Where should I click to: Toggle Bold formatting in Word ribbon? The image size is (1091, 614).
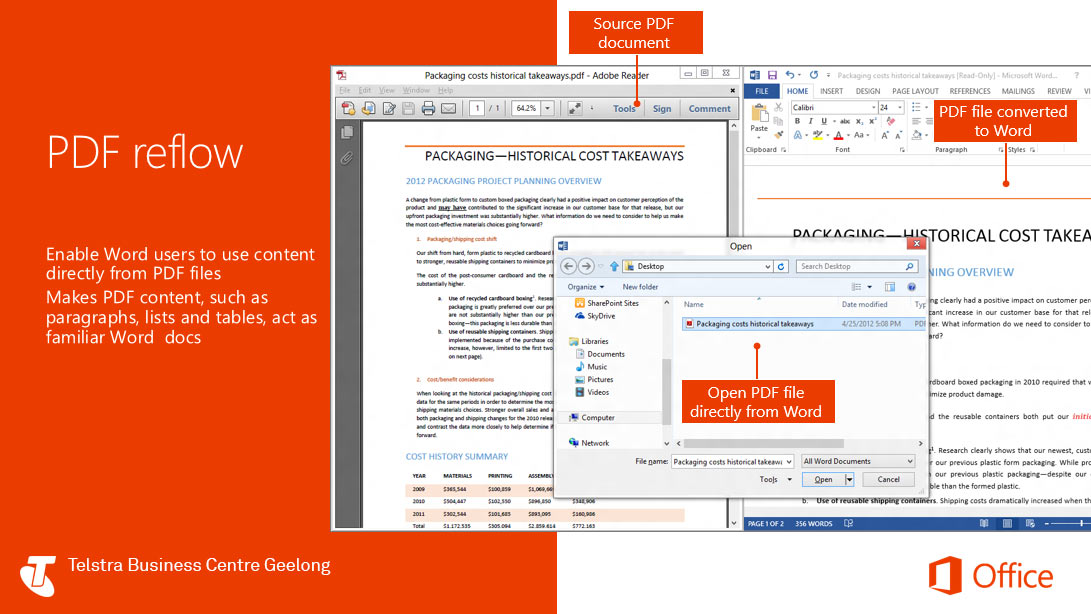tap(797, 121)
